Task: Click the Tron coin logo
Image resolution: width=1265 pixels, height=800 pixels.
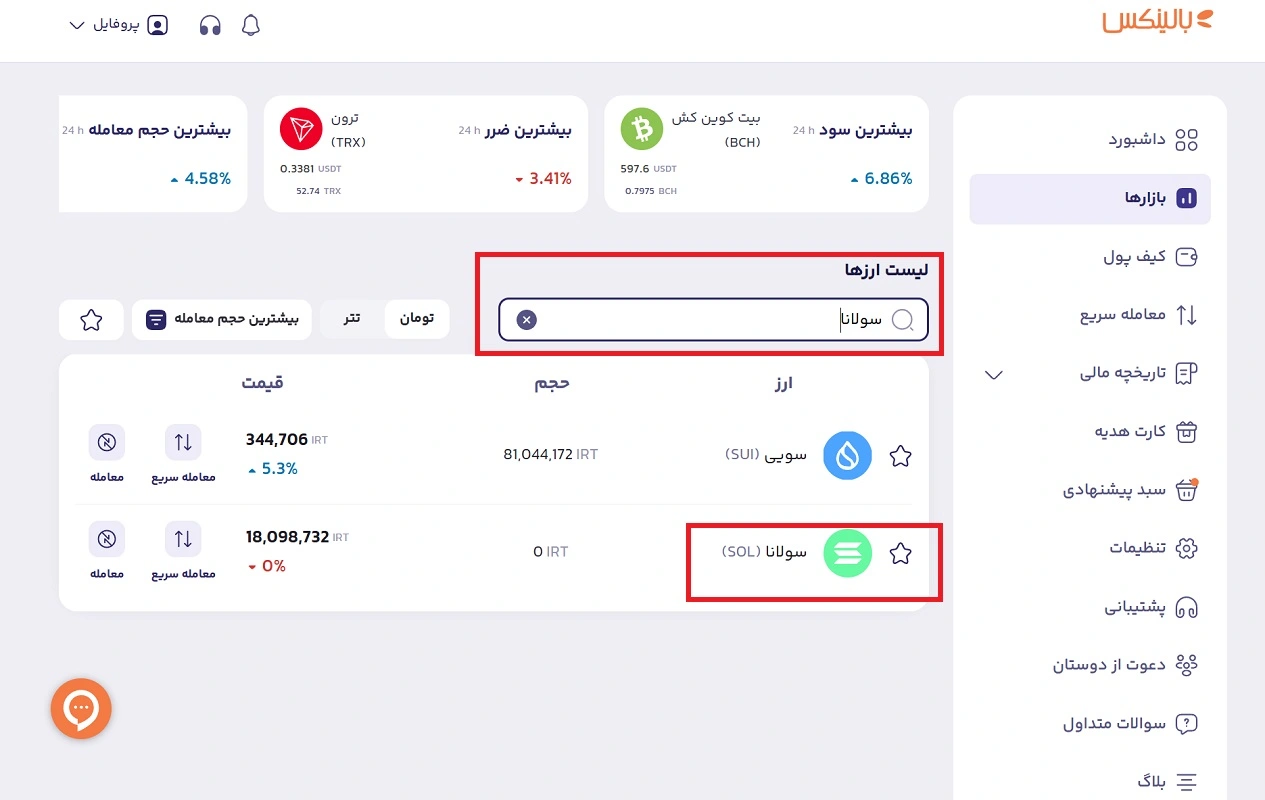Action: click(301, 129)
